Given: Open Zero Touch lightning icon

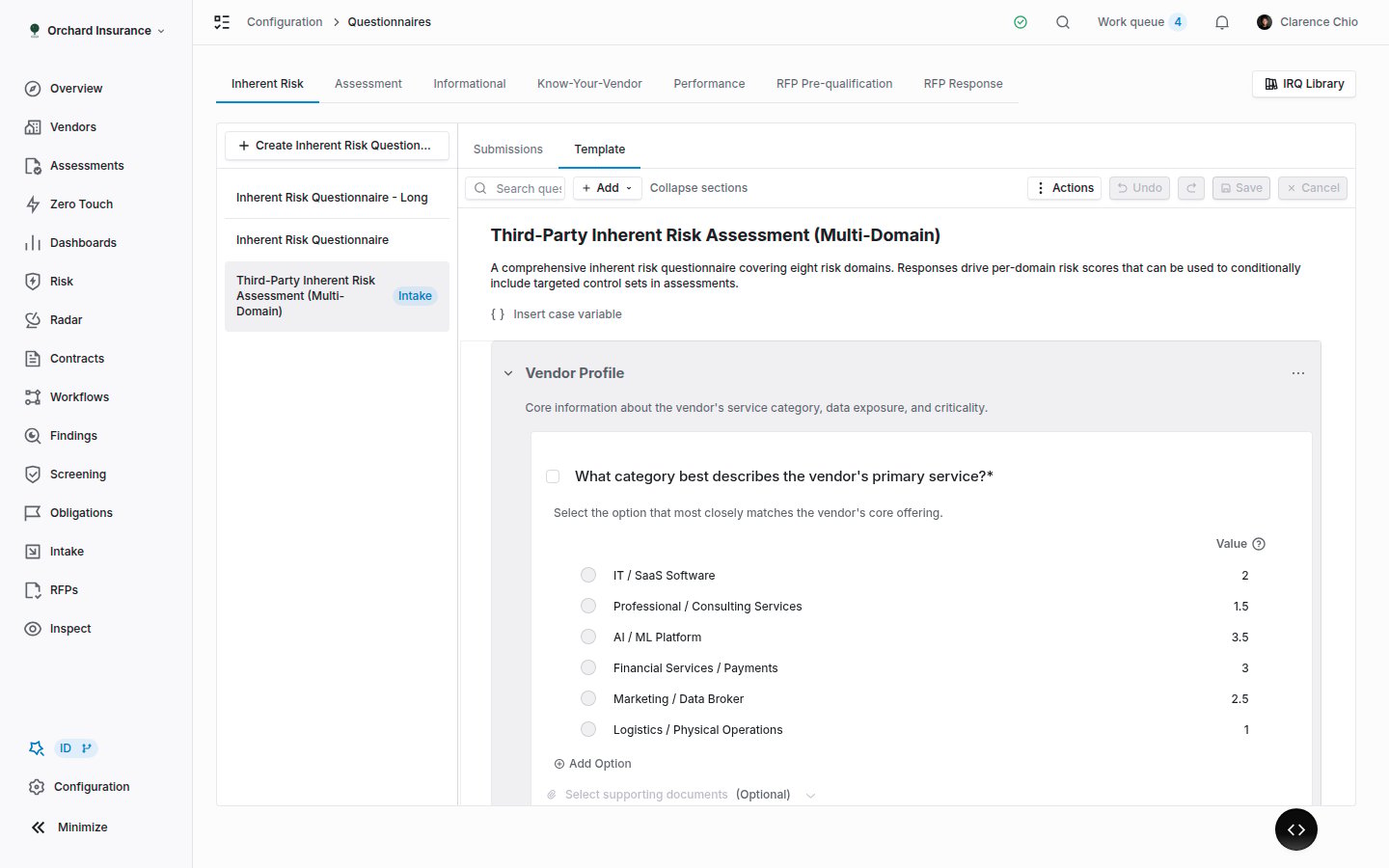Looking at the screenshot, I should tap(33, 204).
